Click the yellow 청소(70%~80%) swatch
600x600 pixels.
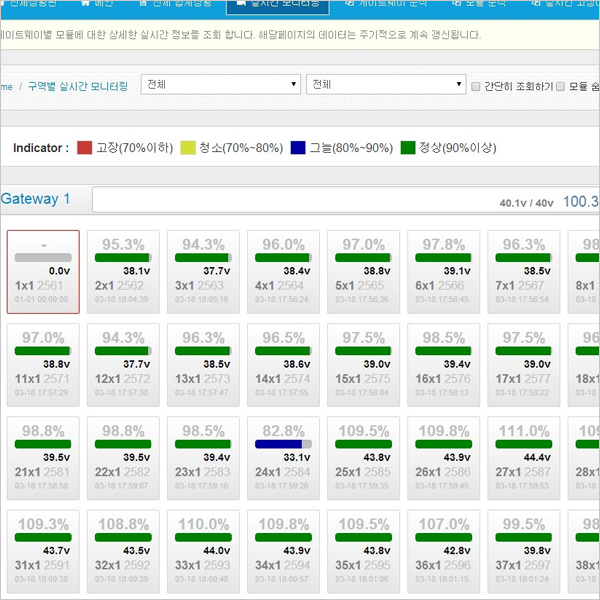(x=188, y=148)
